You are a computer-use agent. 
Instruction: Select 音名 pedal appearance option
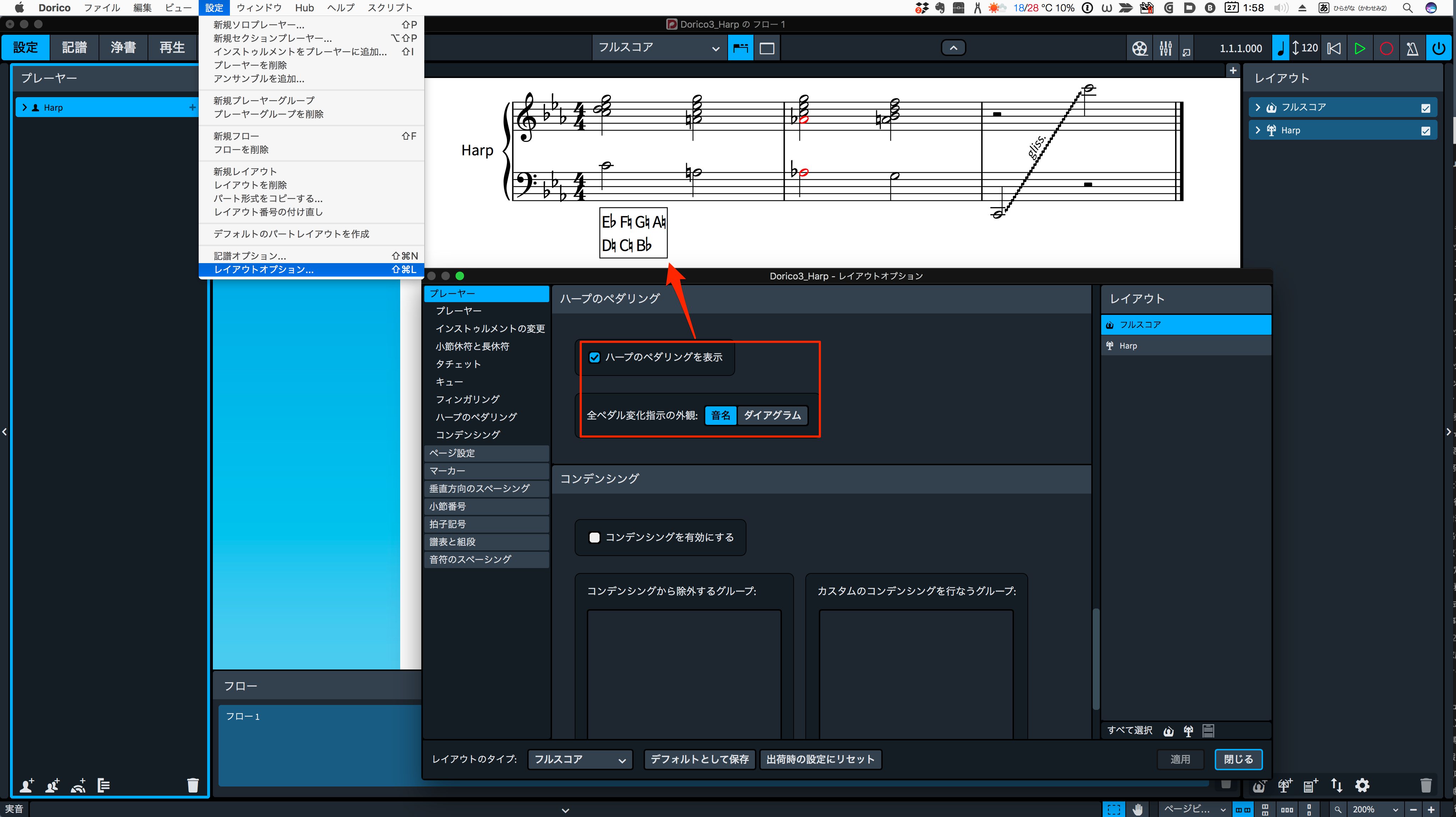pos(721,415)
